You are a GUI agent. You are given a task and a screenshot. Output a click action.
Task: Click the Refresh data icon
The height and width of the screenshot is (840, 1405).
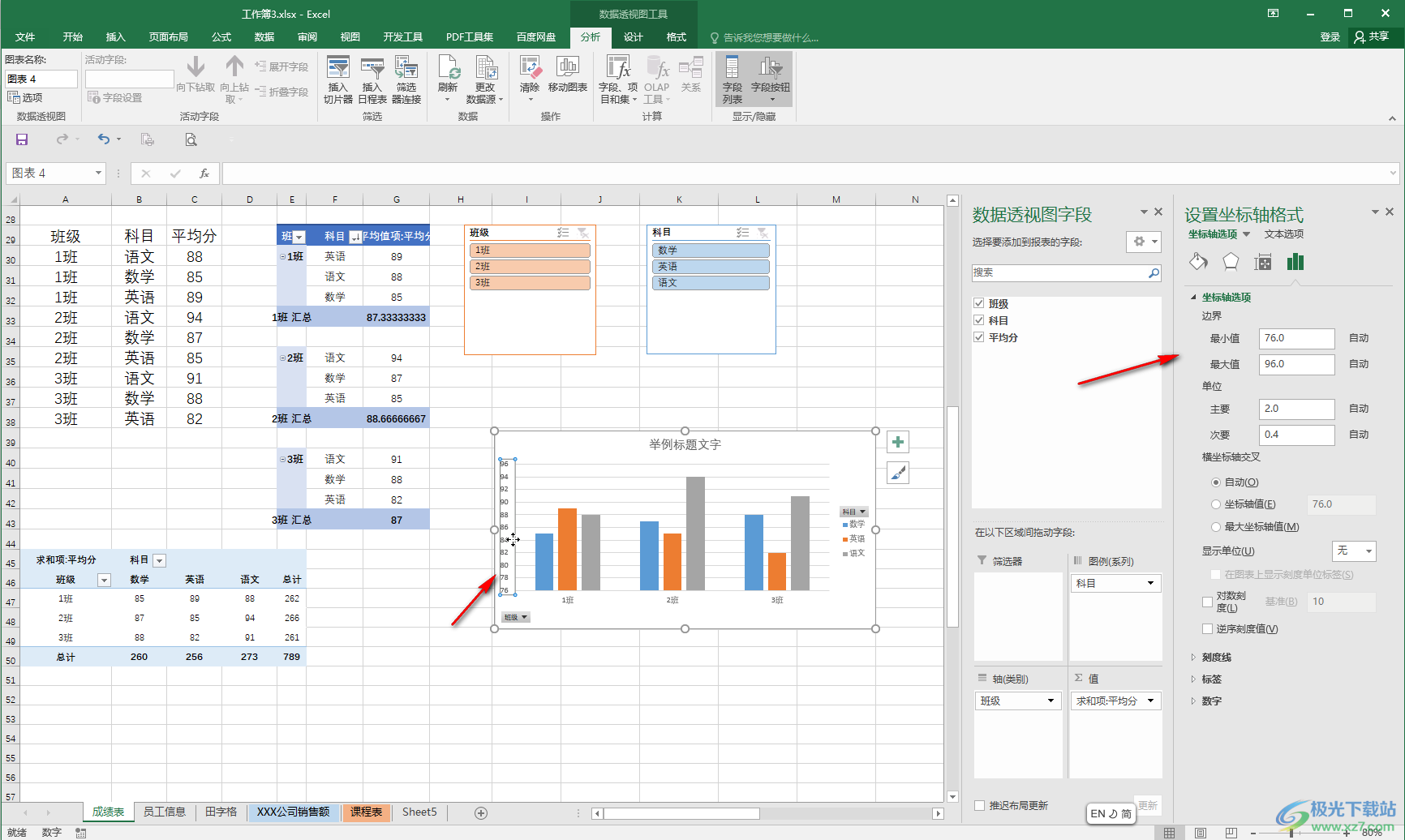click(448, 79)
